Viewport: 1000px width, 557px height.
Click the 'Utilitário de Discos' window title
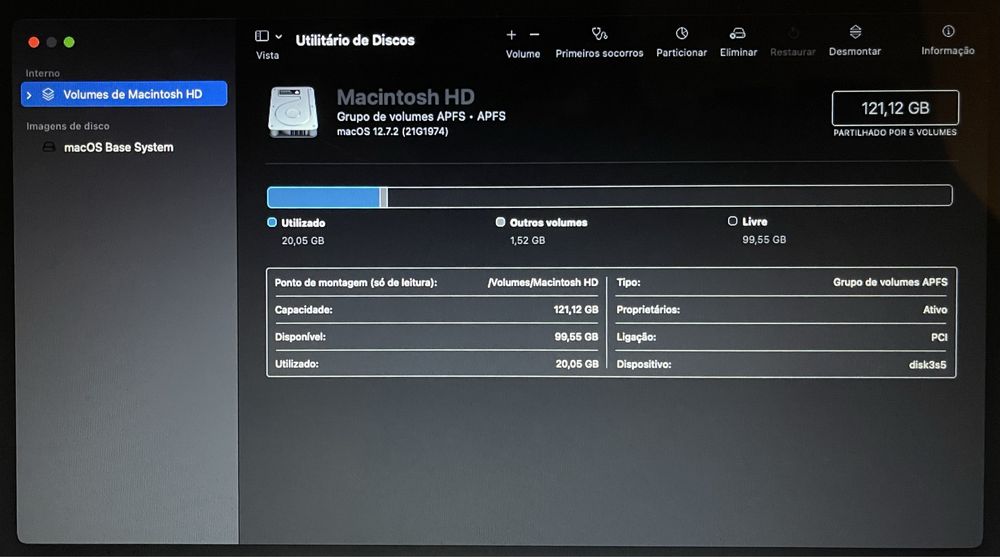pyautogui.click(x=355, y=40)
